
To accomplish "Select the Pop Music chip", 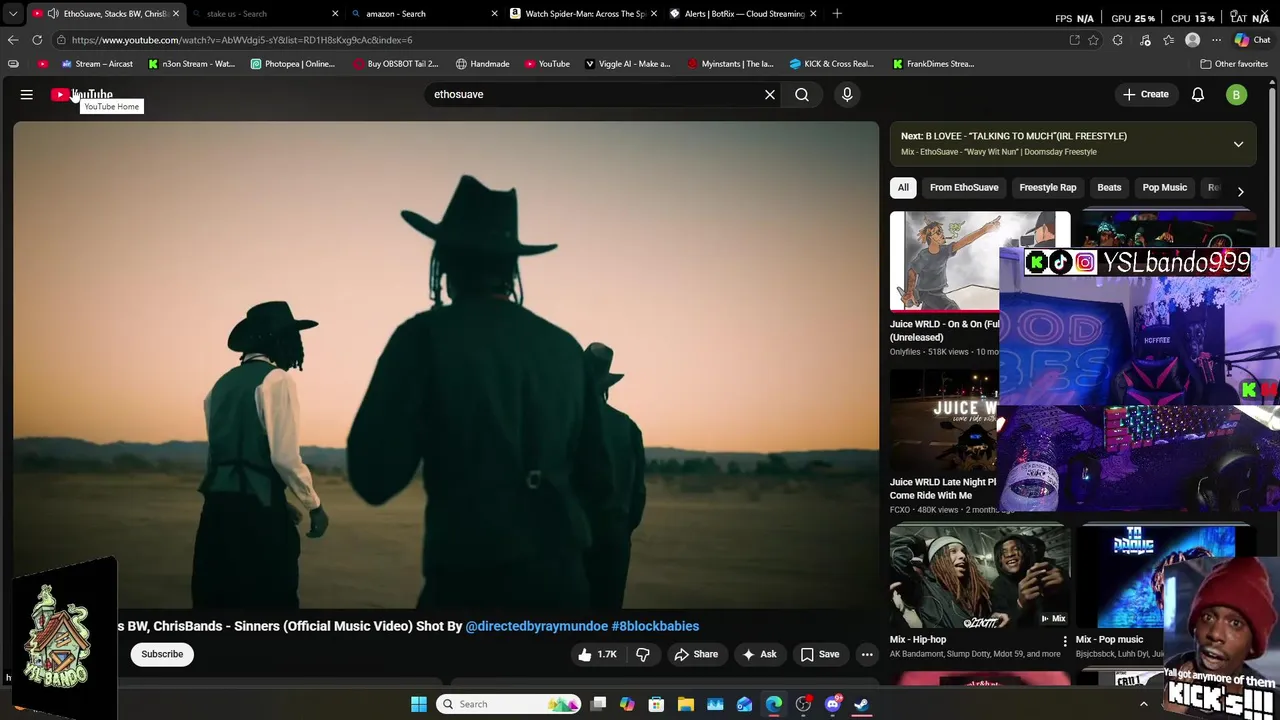I will click(1165, 187).
